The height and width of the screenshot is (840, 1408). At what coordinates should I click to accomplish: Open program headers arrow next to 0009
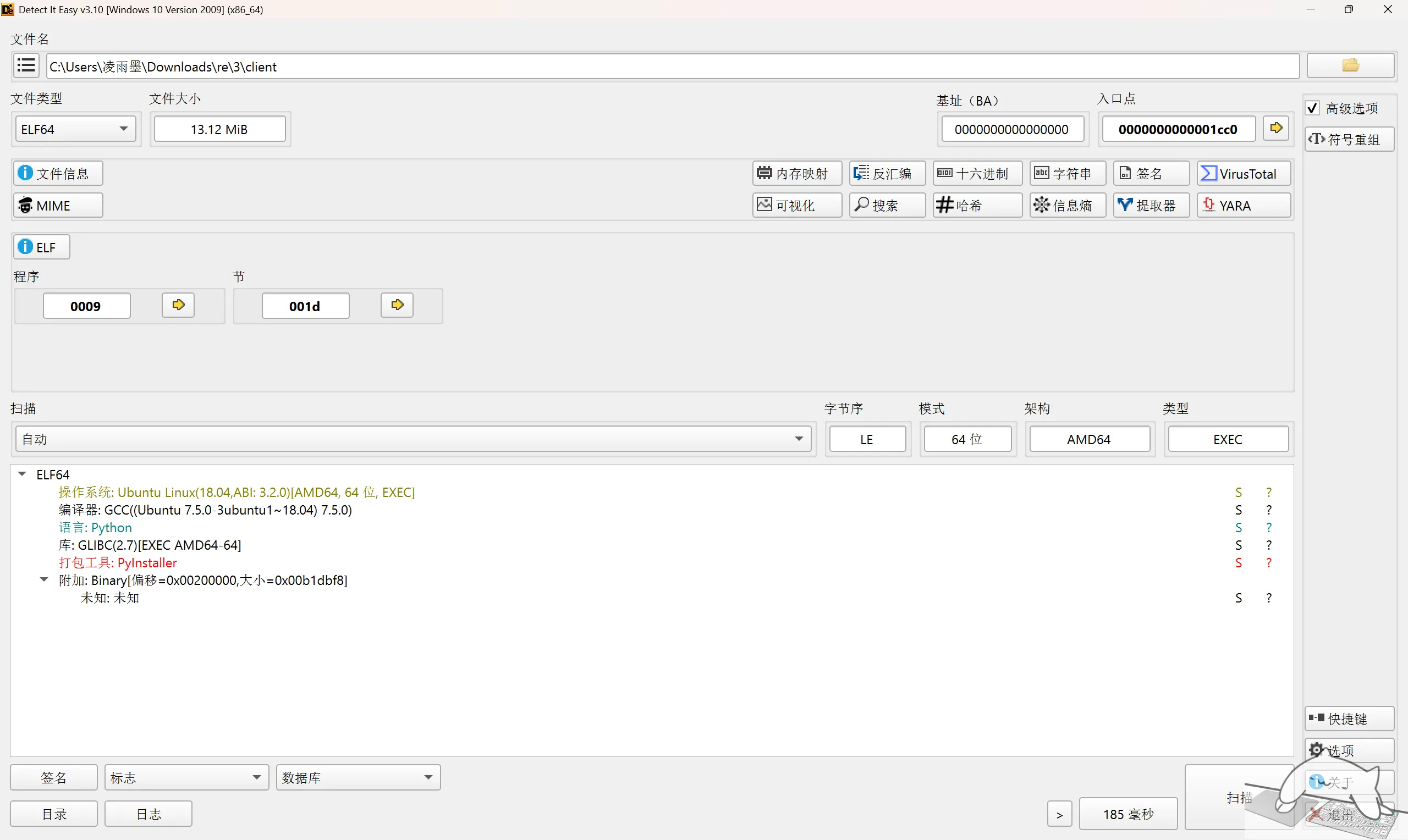178,305
